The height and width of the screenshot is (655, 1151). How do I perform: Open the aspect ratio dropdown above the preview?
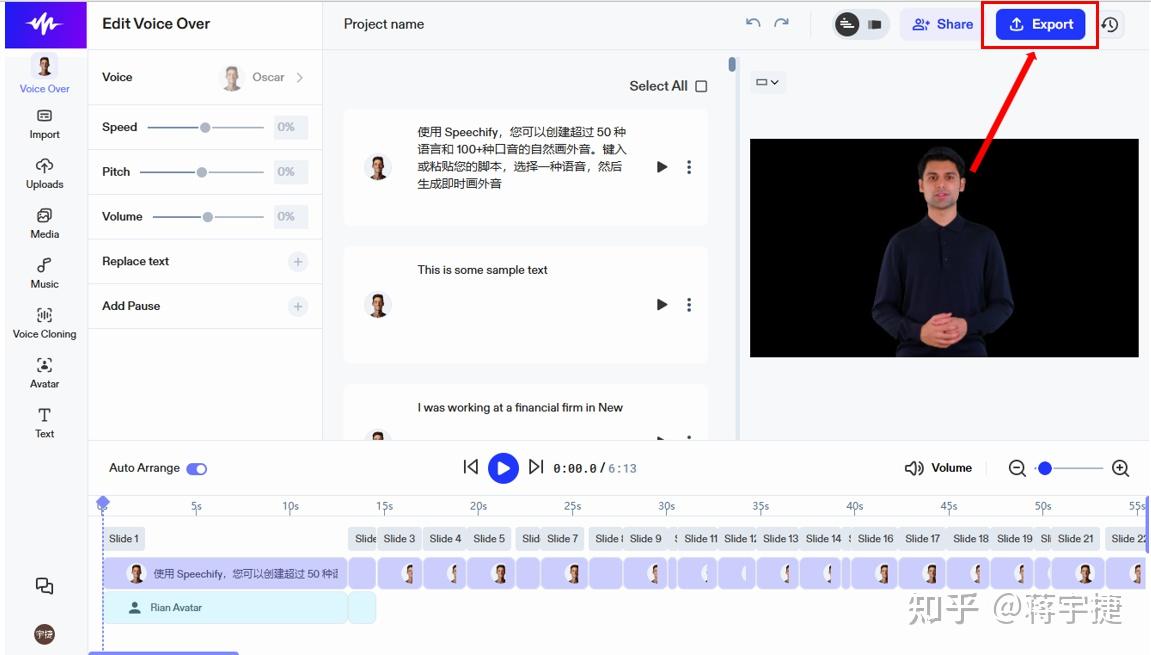(x=767, y=82)
